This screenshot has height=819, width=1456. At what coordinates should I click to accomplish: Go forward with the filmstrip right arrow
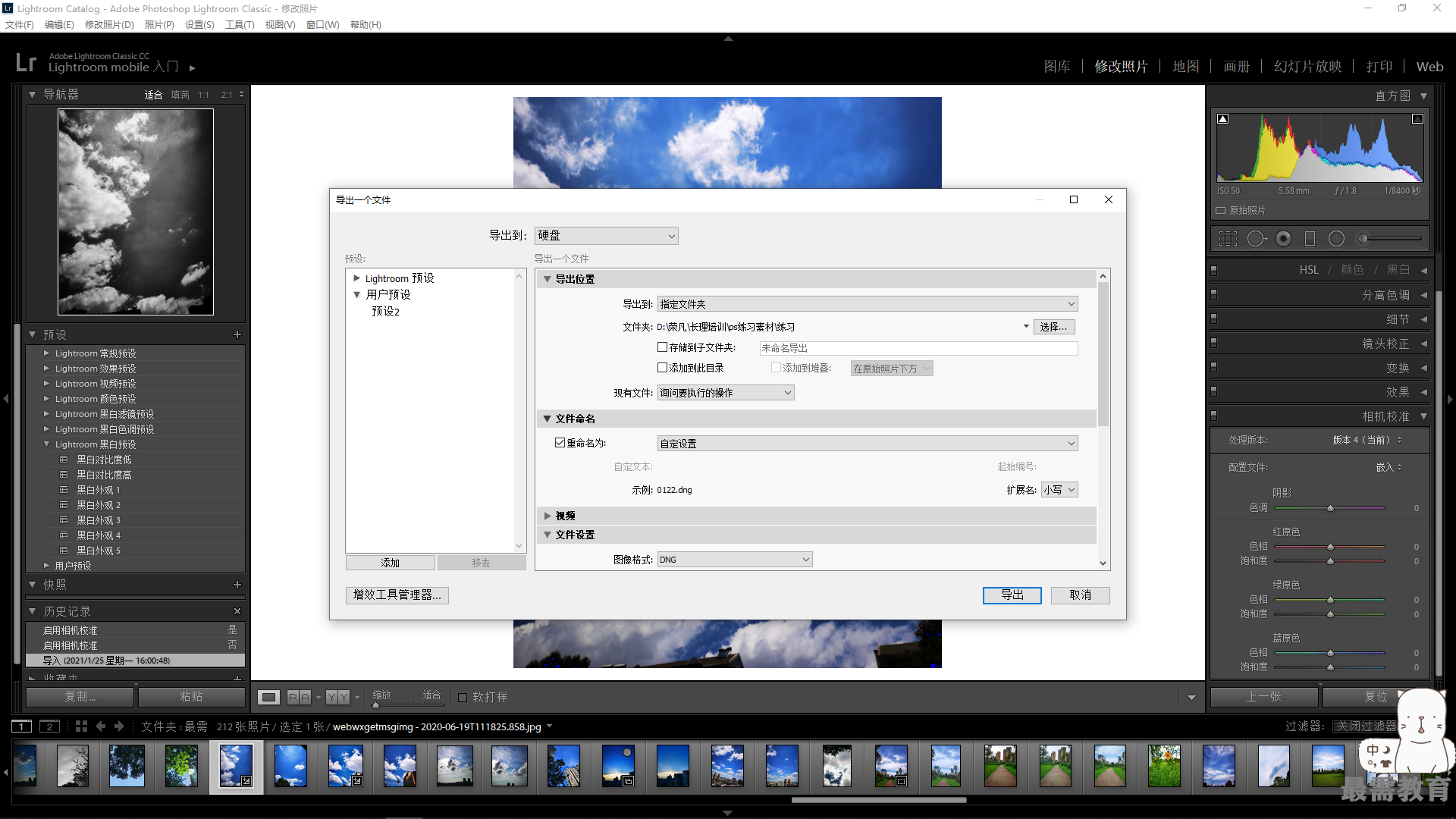coord(119,726)
